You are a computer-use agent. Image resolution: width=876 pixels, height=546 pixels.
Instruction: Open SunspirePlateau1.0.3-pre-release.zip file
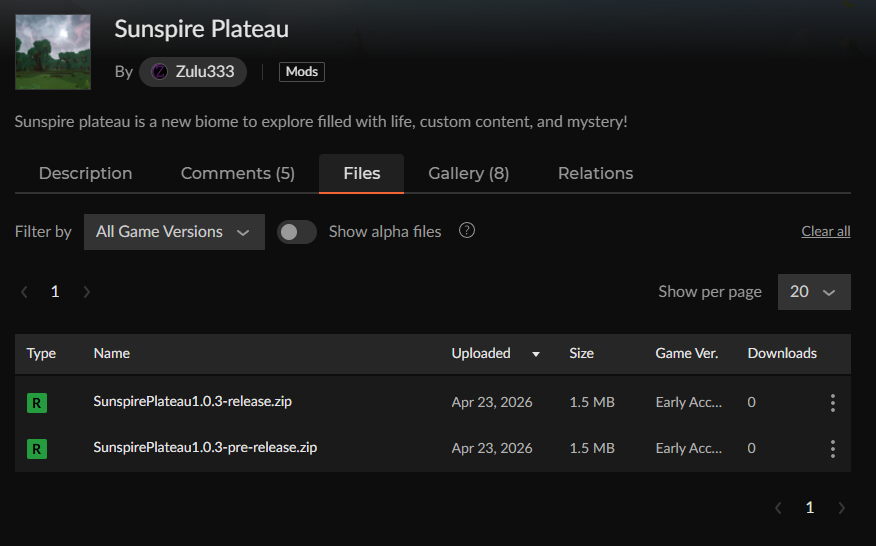pos(205,447)
